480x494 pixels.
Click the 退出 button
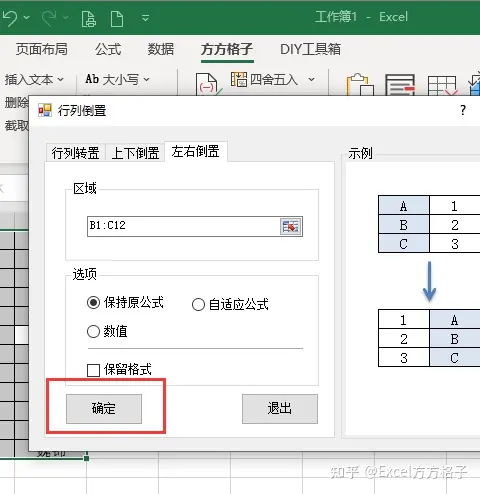click(280, 409)
